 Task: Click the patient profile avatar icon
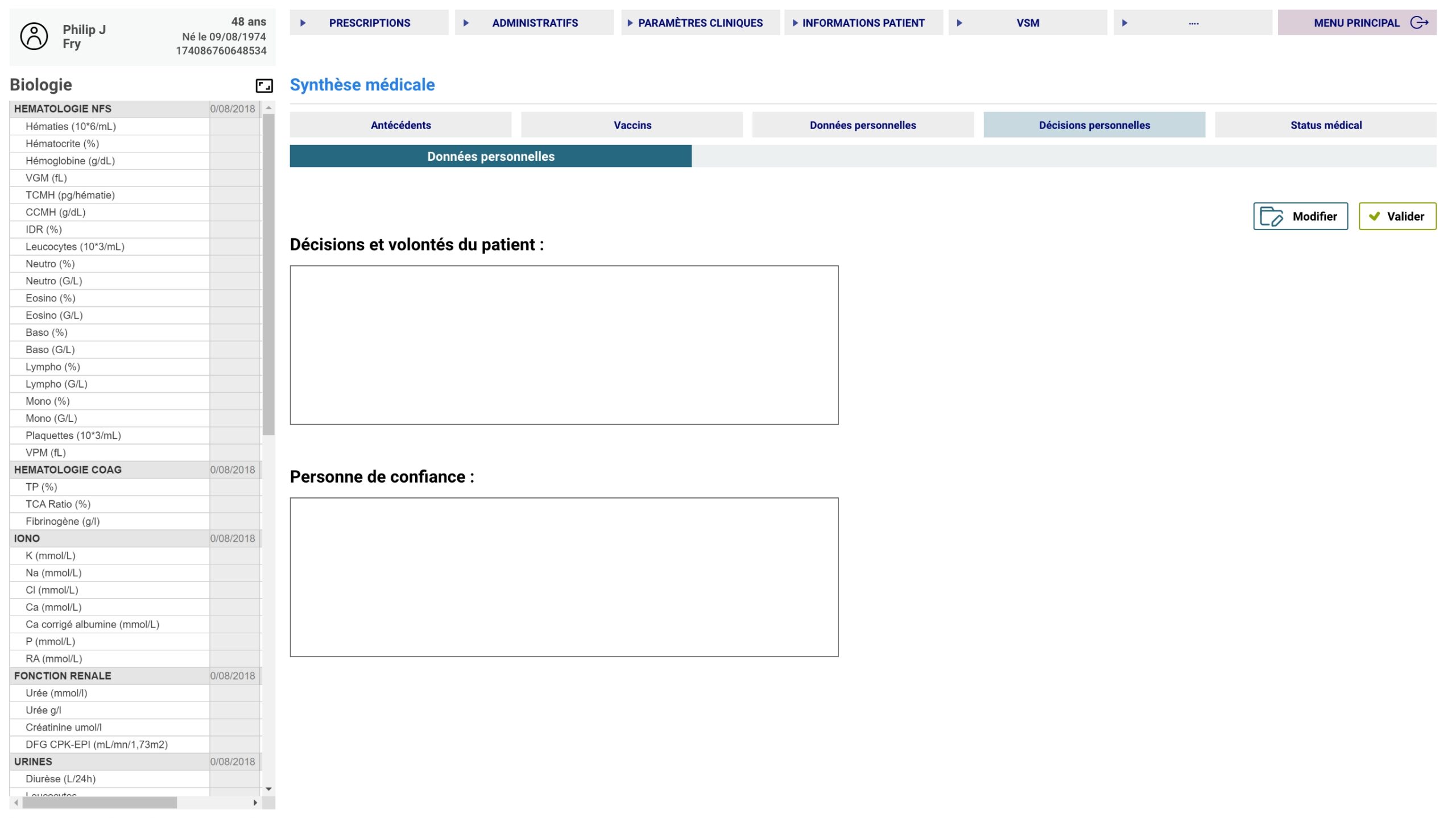click(x=34, y=36)
